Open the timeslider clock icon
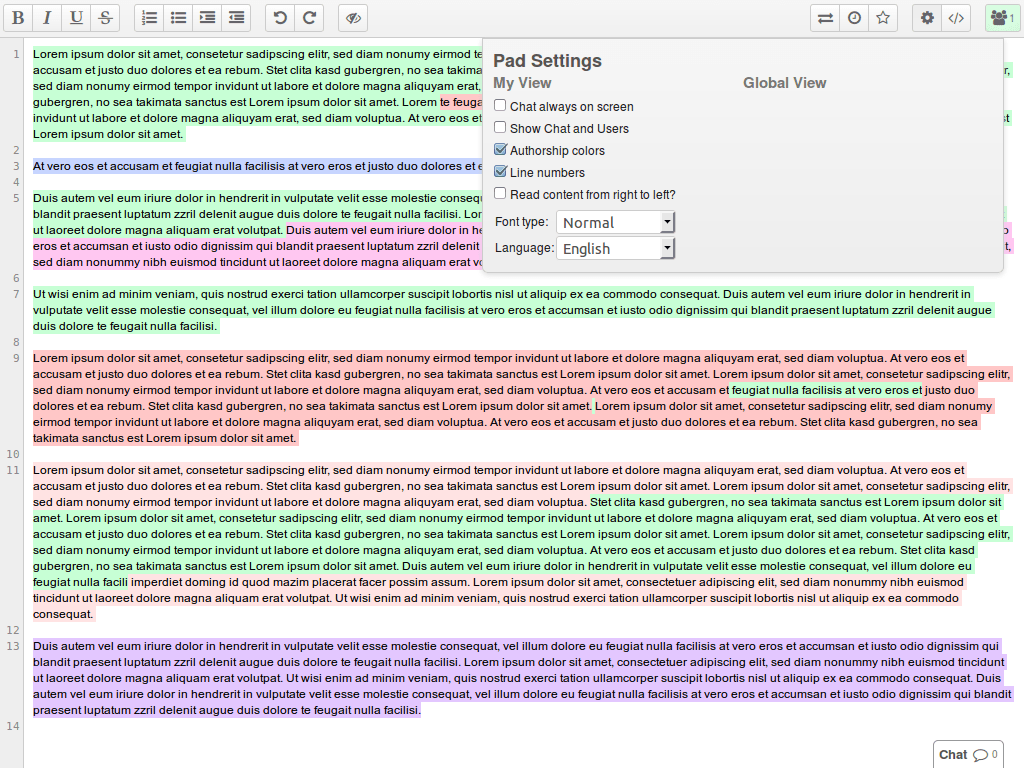1024x768 pixels. [x=854, y=18]
